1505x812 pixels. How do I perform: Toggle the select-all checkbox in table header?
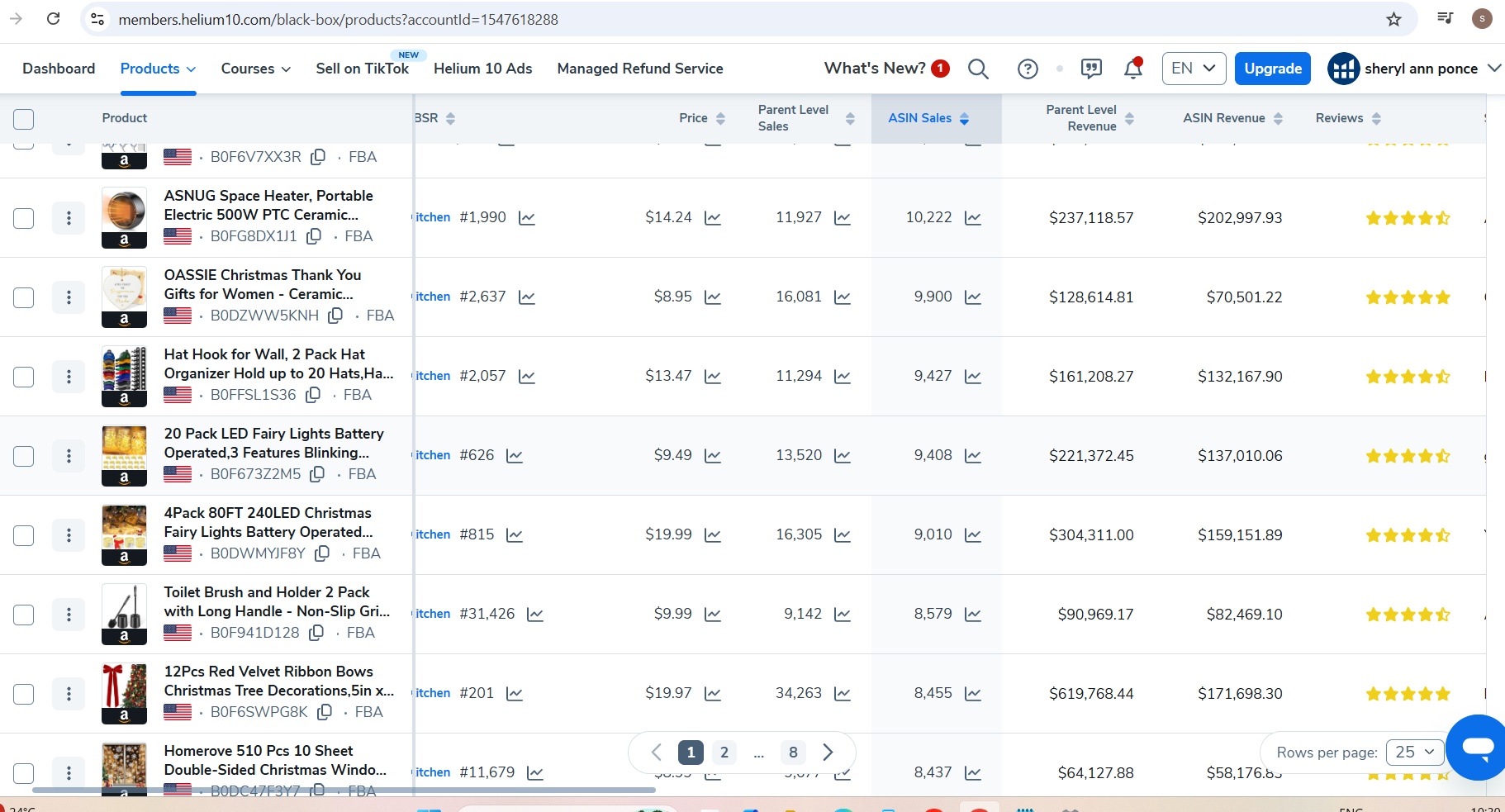pos(24,119)
